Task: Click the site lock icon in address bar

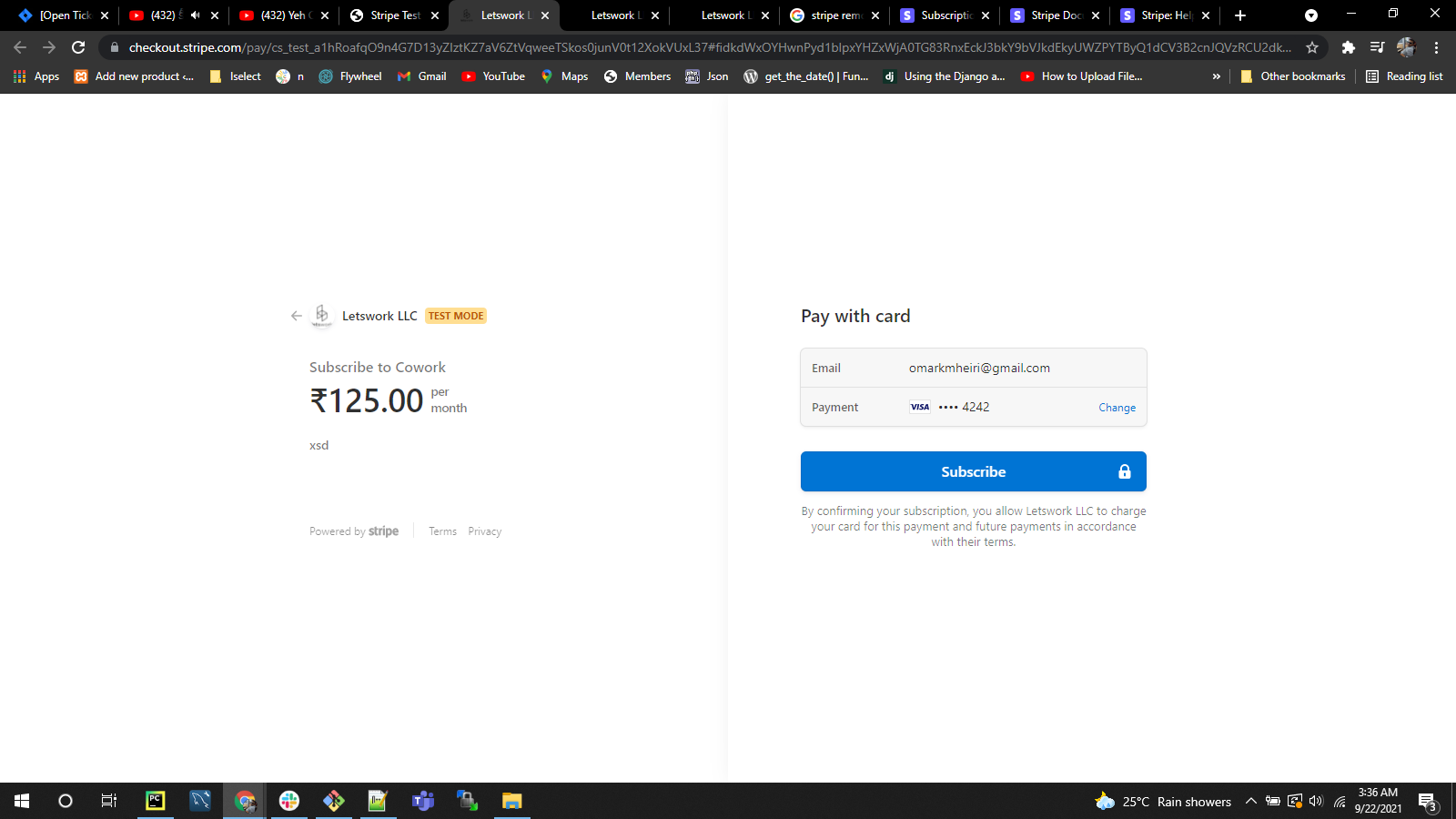Action: click(x=114, y=47)
